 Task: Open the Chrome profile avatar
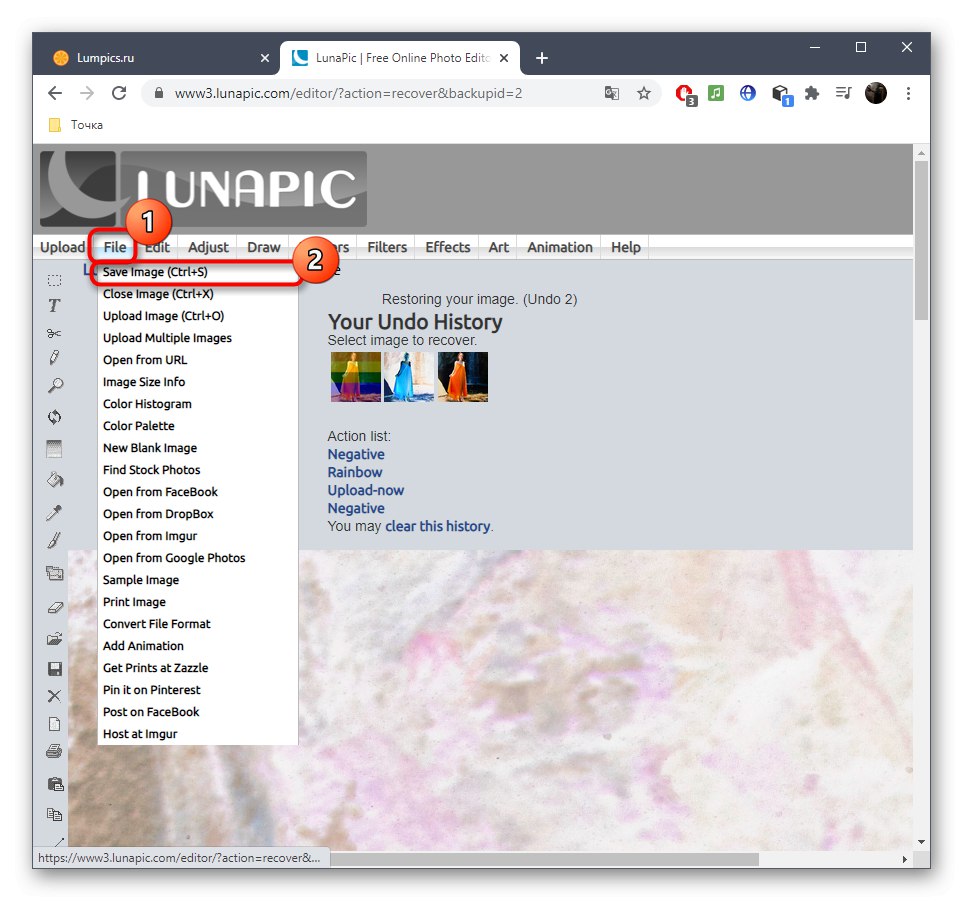point(876,93)
